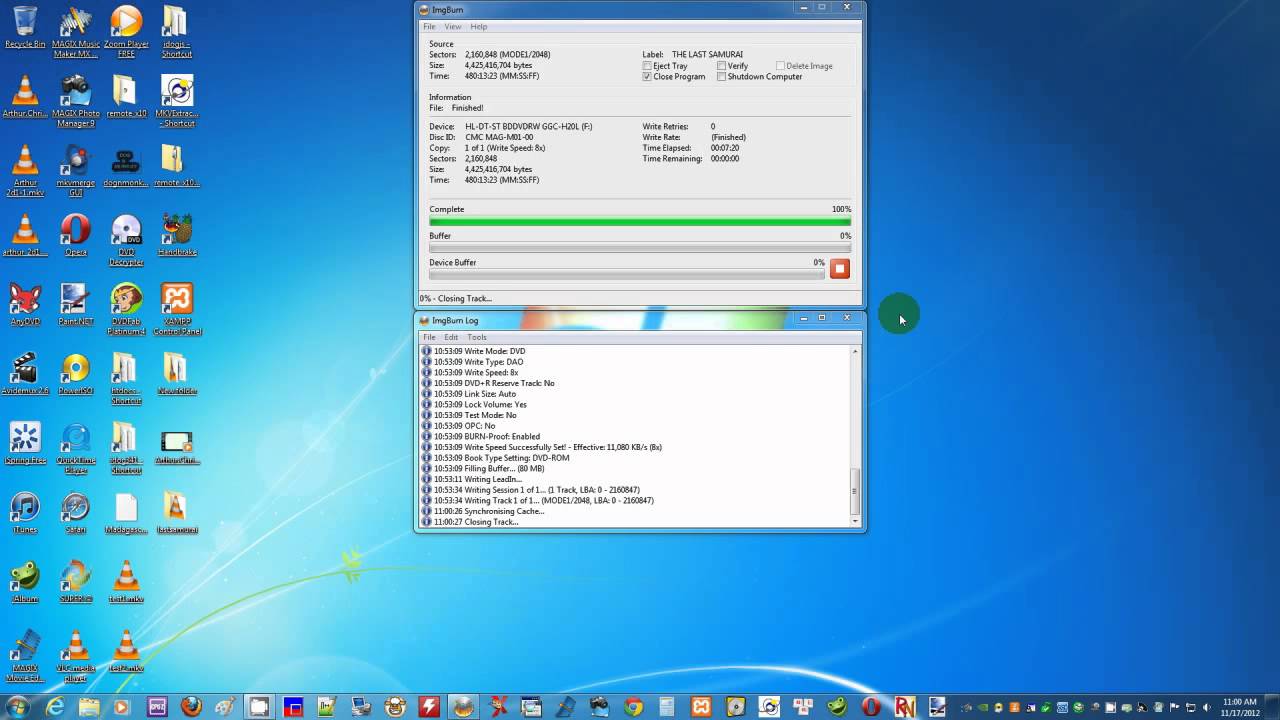Image resolution: width=1280 pixels, height=720 pixels.
Task: Open ImgBurn Help menu
Action: 479,26
